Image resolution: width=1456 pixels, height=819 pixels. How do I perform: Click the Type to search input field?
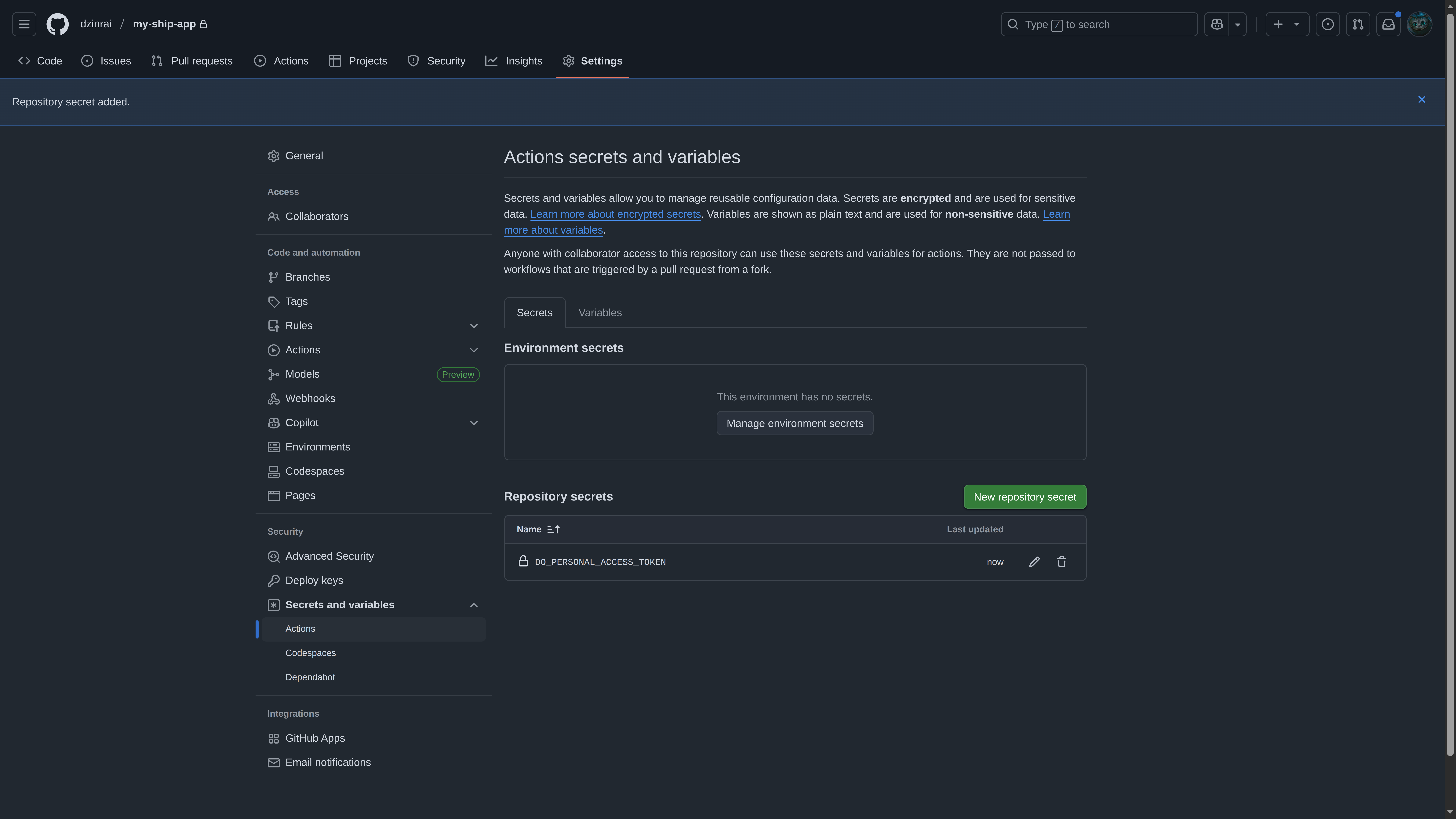[x=1099, y=24]
